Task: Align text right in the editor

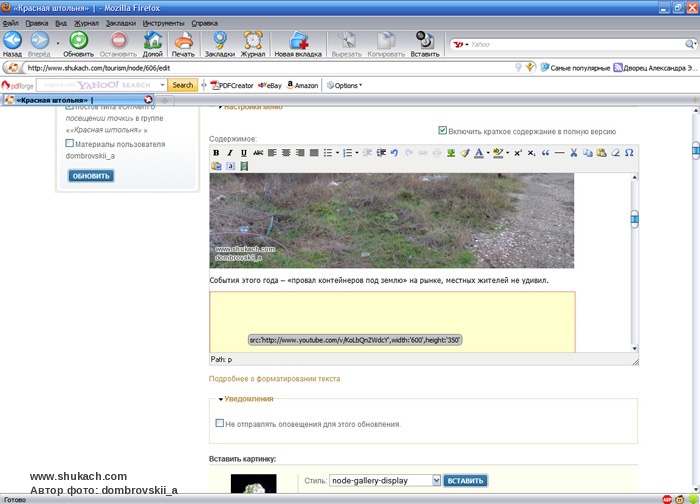Action: [x=300, y=153]
